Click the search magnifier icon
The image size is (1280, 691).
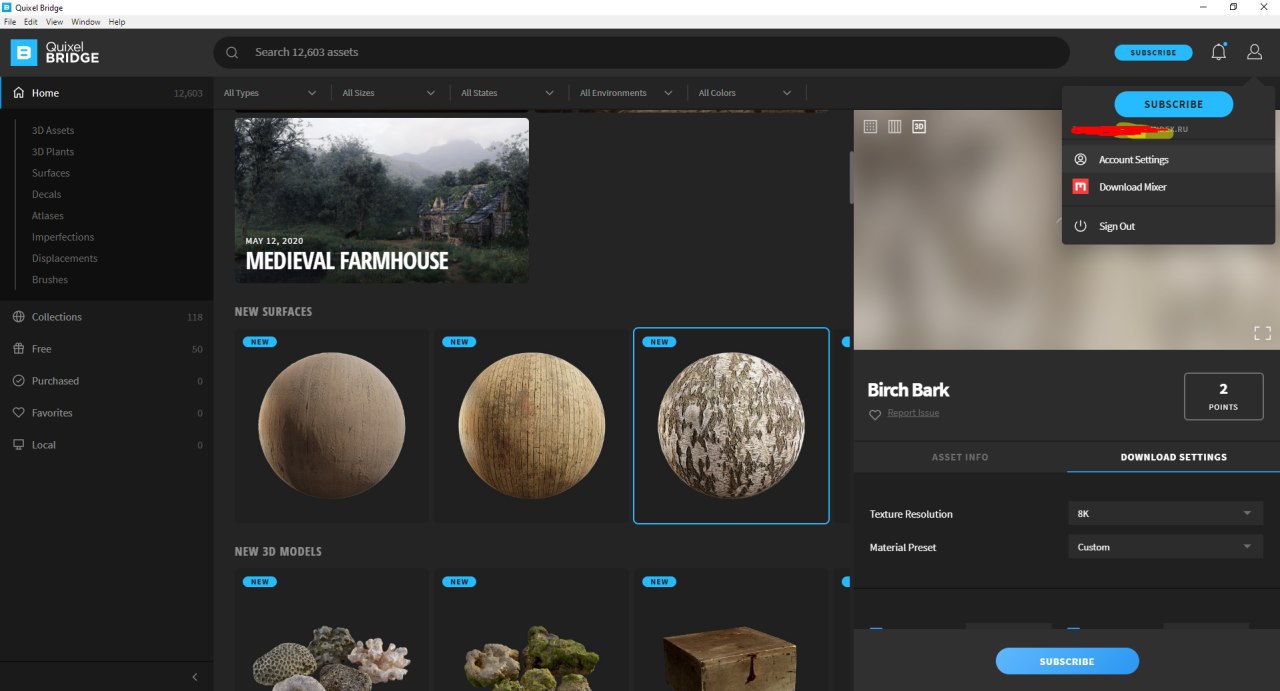coord(232,52)
